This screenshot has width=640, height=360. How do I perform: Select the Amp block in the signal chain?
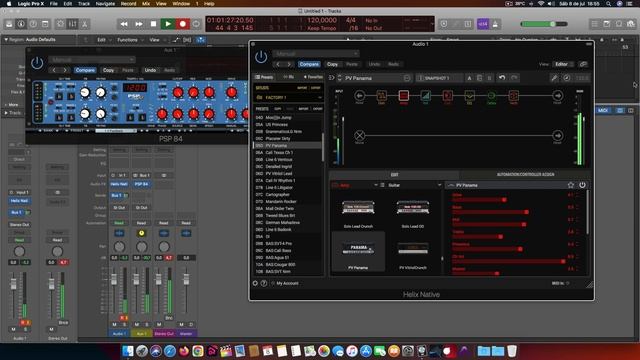coord(403,96)
